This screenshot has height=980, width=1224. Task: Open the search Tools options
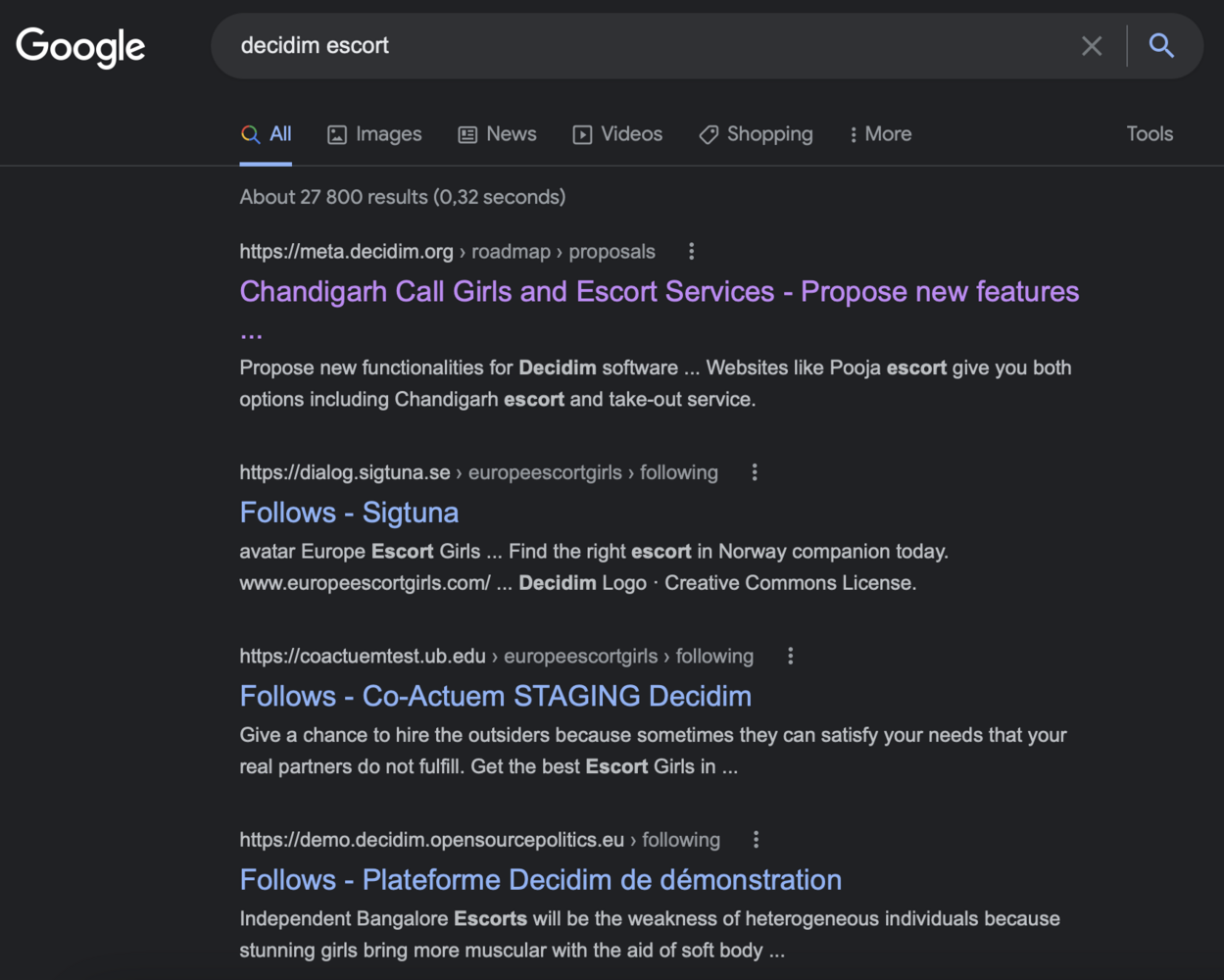pyautogui.click(x=1149, y=134)
